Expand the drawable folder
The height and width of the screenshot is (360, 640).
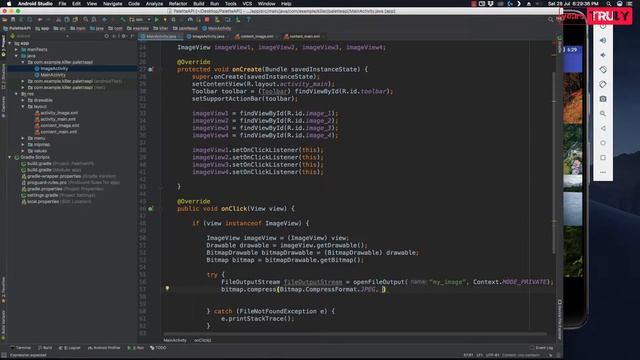pos(23,100)
